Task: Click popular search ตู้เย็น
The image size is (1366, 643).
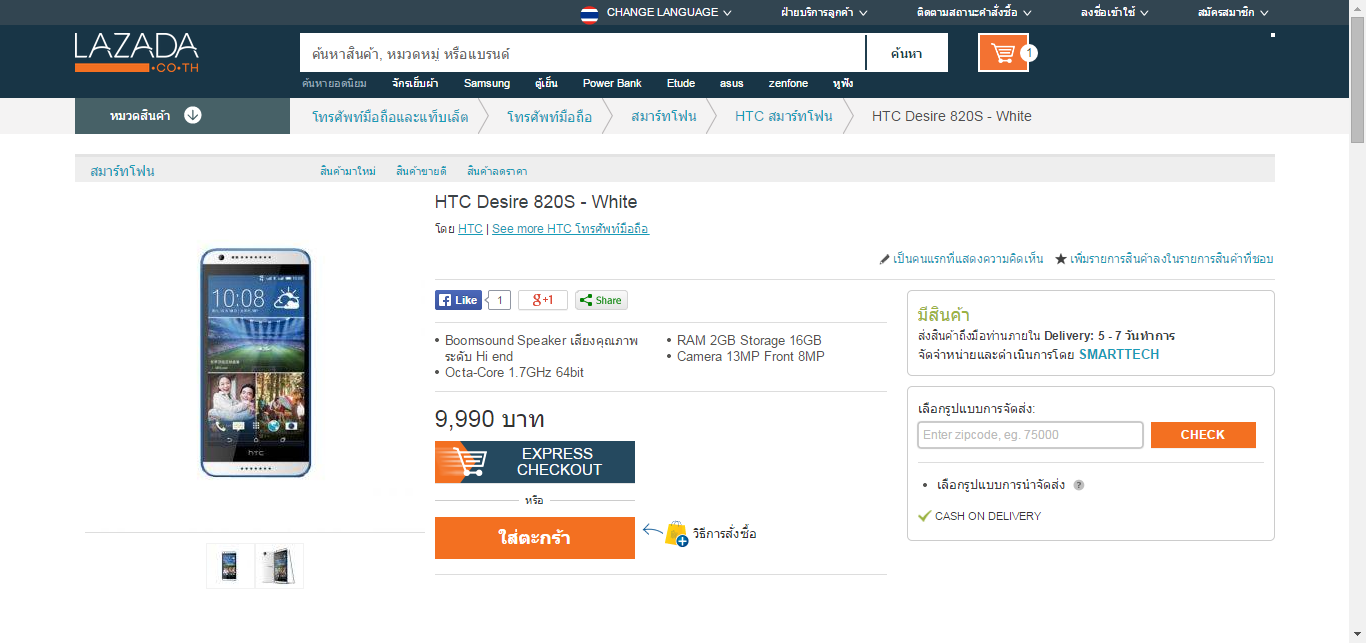Action: pos(546,83)
